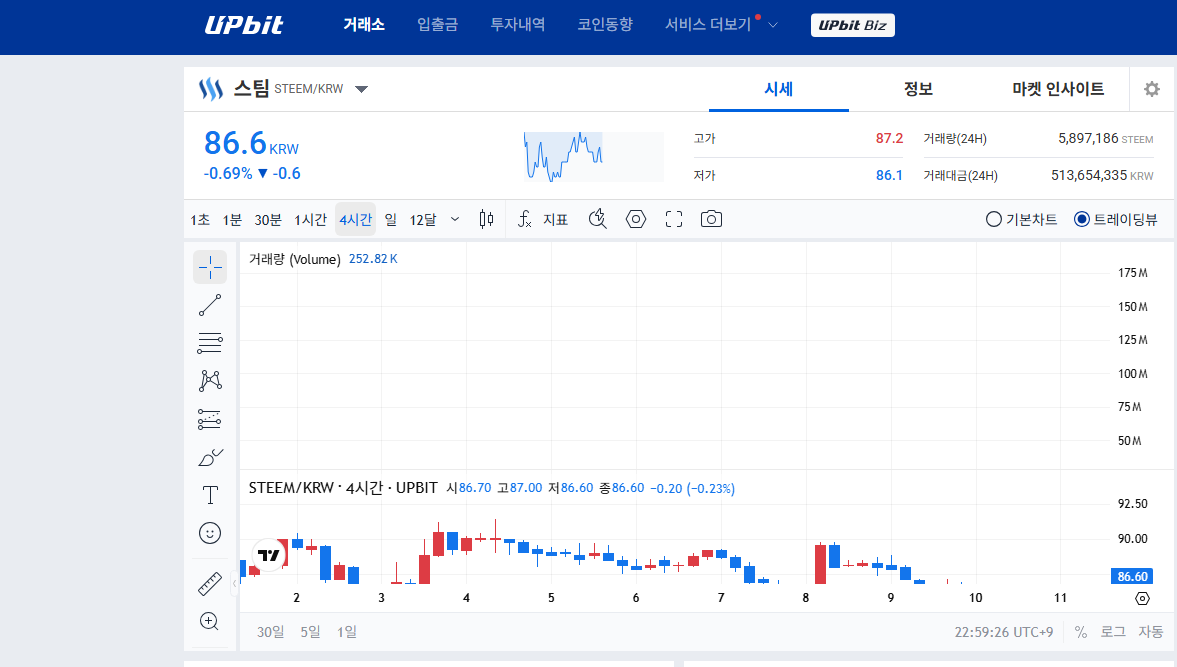Toggle percent scale mode
The image size is (1177, 667).
pyautogui.click(x=1081, y=632)
